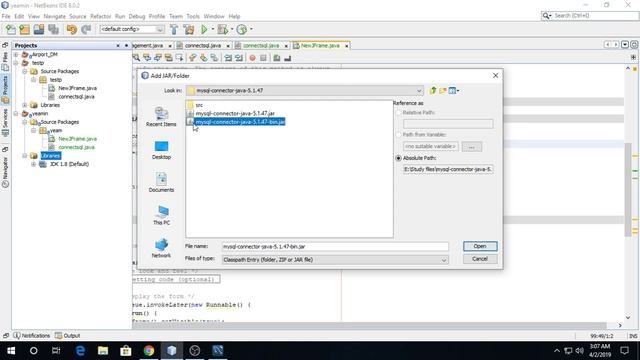The image size is (640, 360).
Task: Click the Debug Project icon
Action: pos(222,29)
